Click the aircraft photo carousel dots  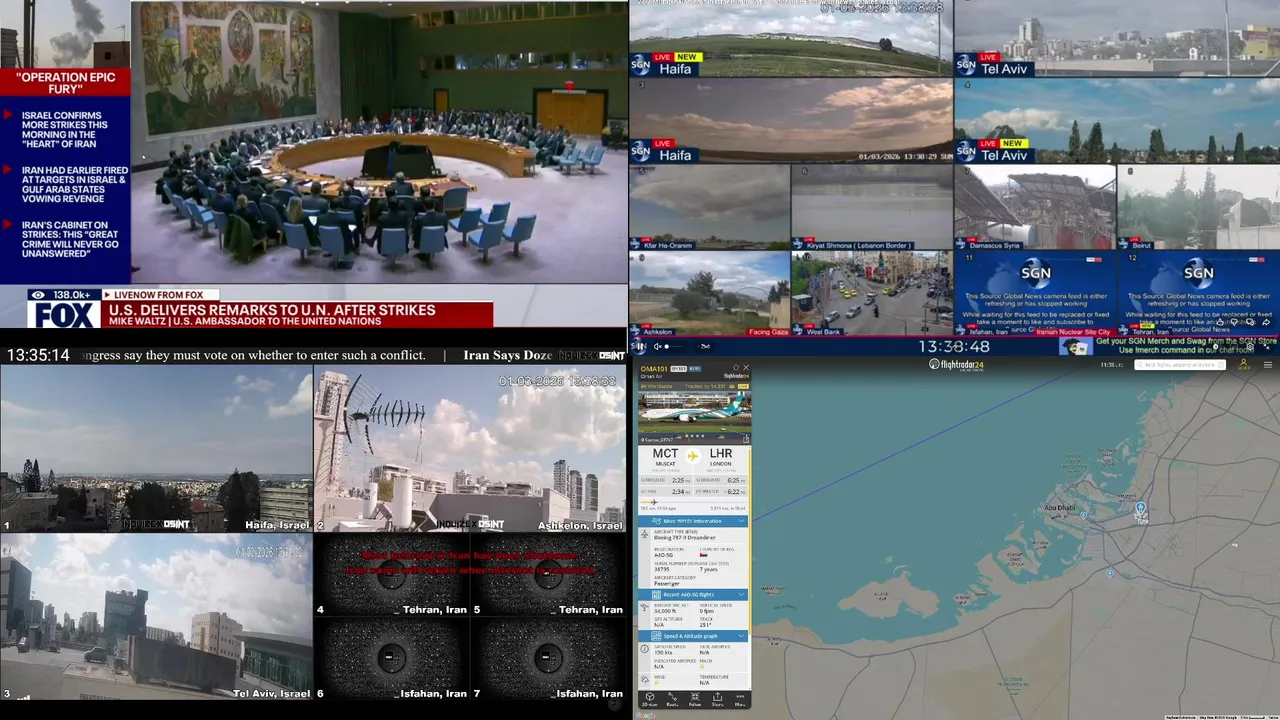694,435
